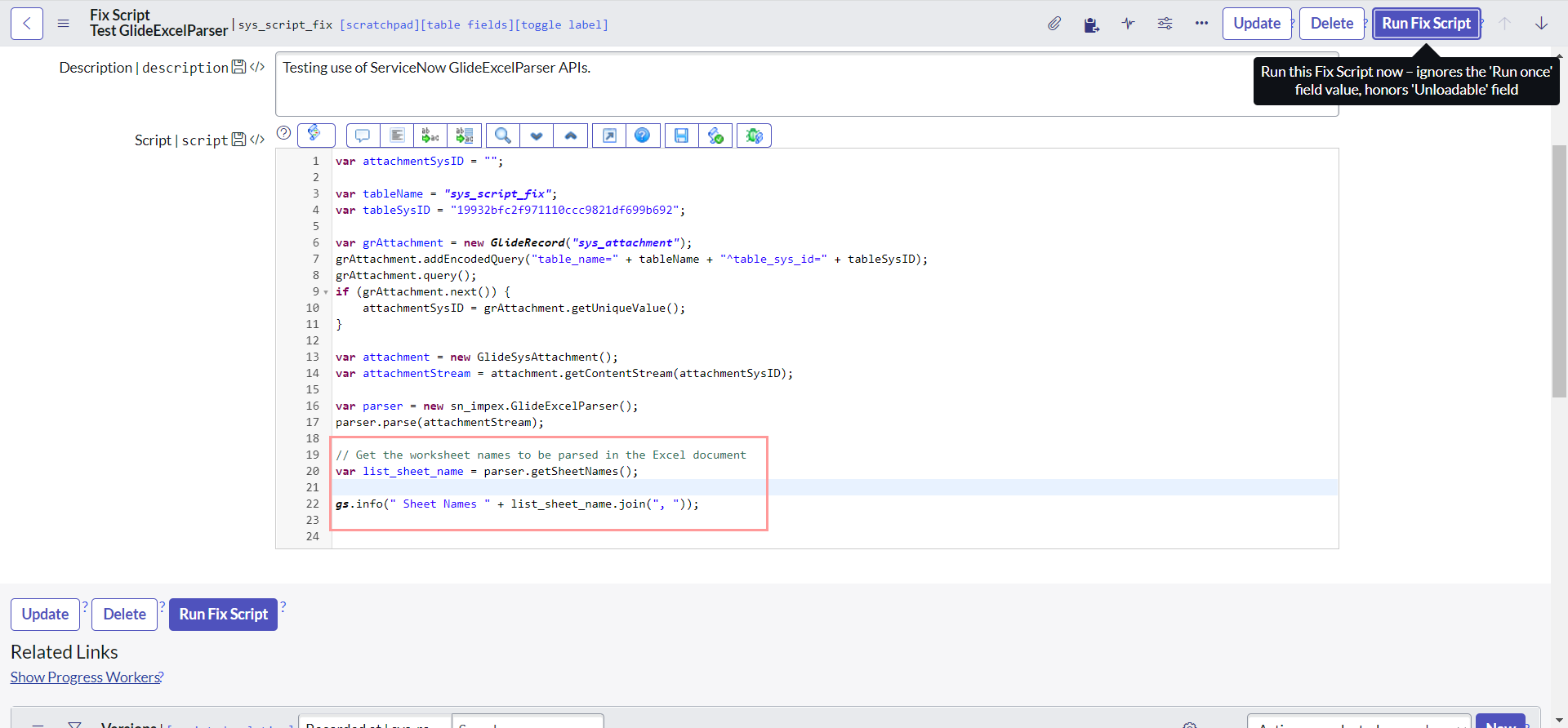This screenshot has height=728, width=1568.
Task: Click the tableSysID value on line 4
Action: (x=564, y=211)
